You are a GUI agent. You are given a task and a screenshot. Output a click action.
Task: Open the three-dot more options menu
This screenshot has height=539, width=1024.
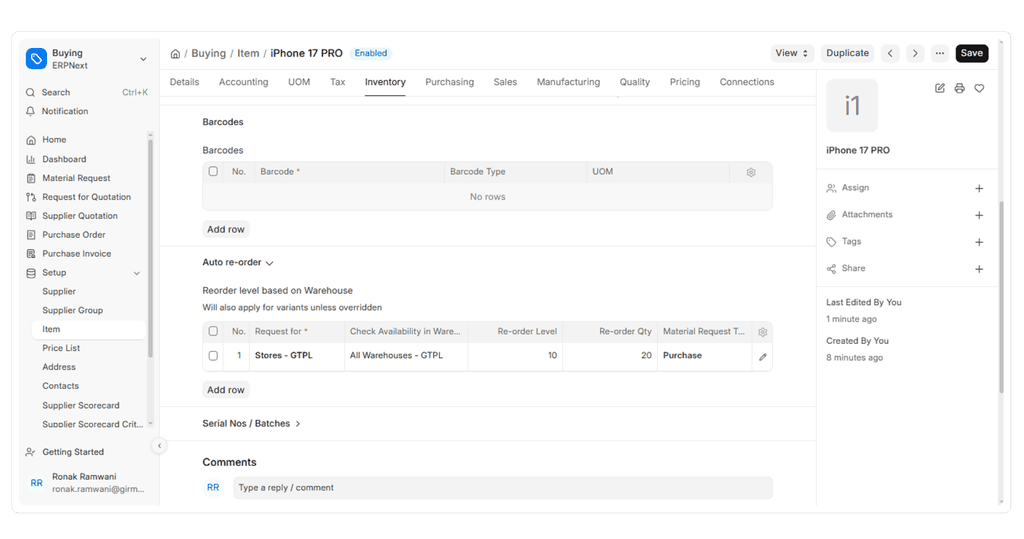[940, 54]
